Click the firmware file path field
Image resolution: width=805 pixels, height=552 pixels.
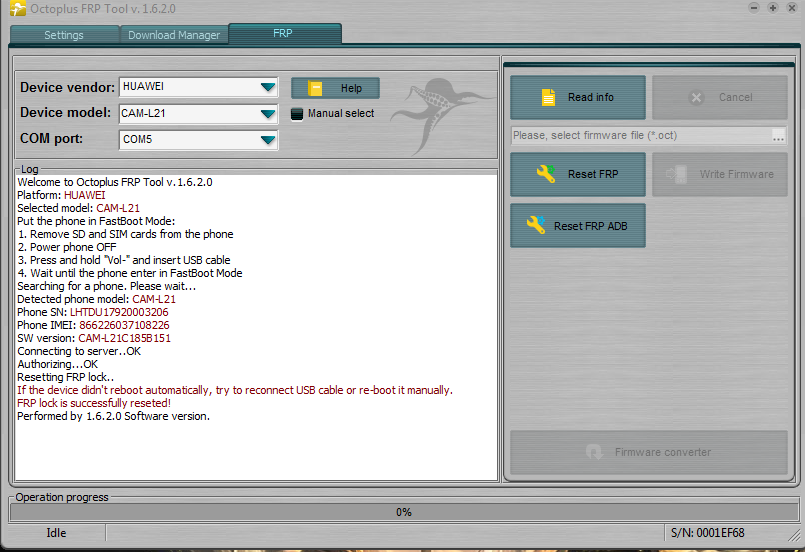coord(641,136)
